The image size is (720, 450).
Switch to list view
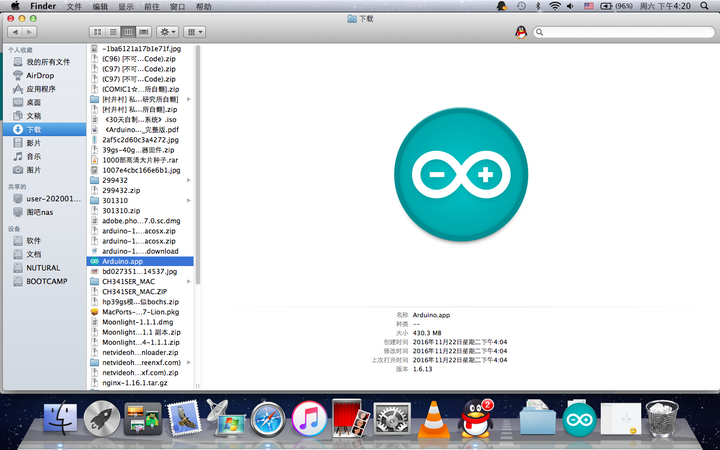tap(113, 32)
